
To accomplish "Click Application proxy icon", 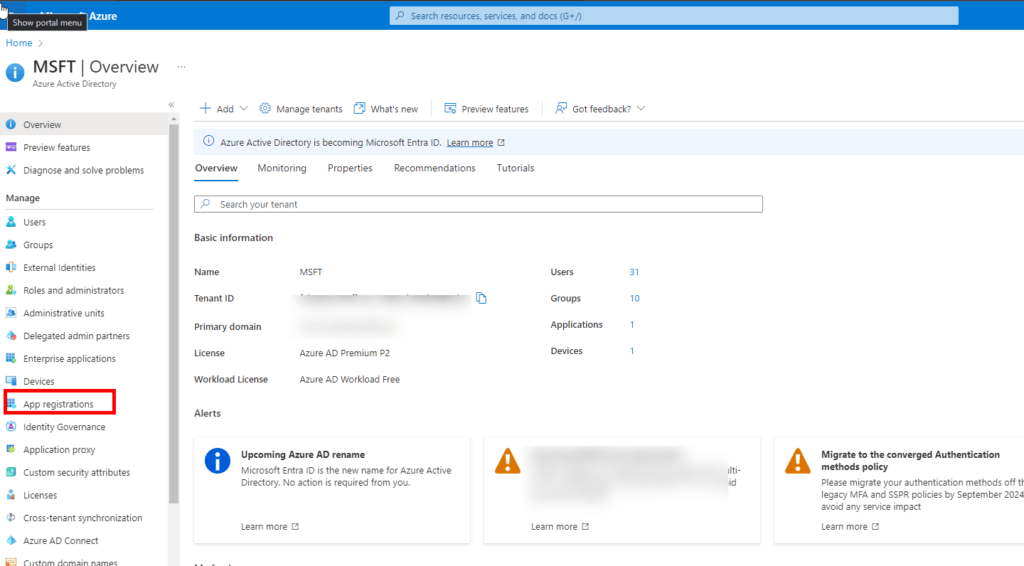I will pos(11,450).
